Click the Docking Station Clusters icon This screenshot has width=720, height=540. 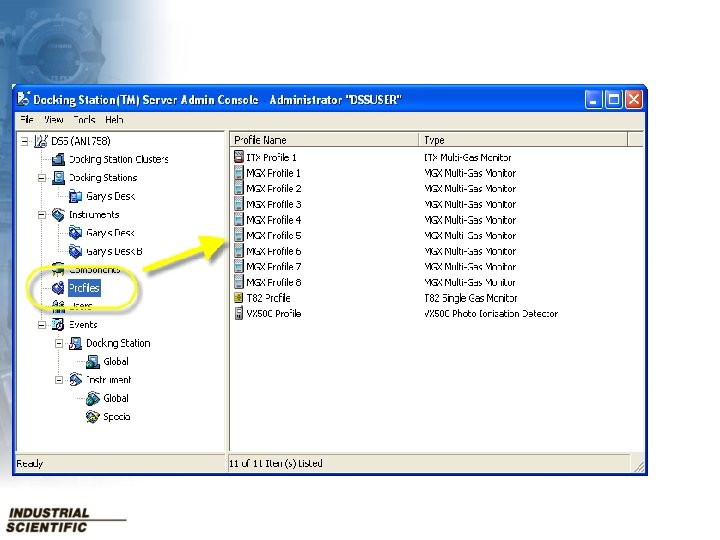point(58,159)
